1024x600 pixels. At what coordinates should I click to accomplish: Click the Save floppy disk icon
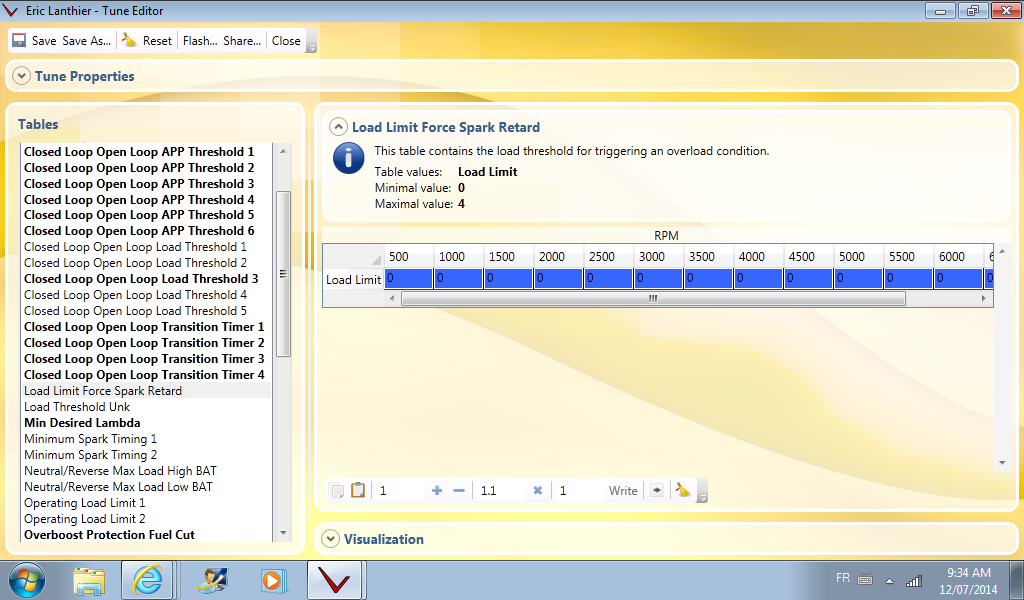click(x=20, y=40)
